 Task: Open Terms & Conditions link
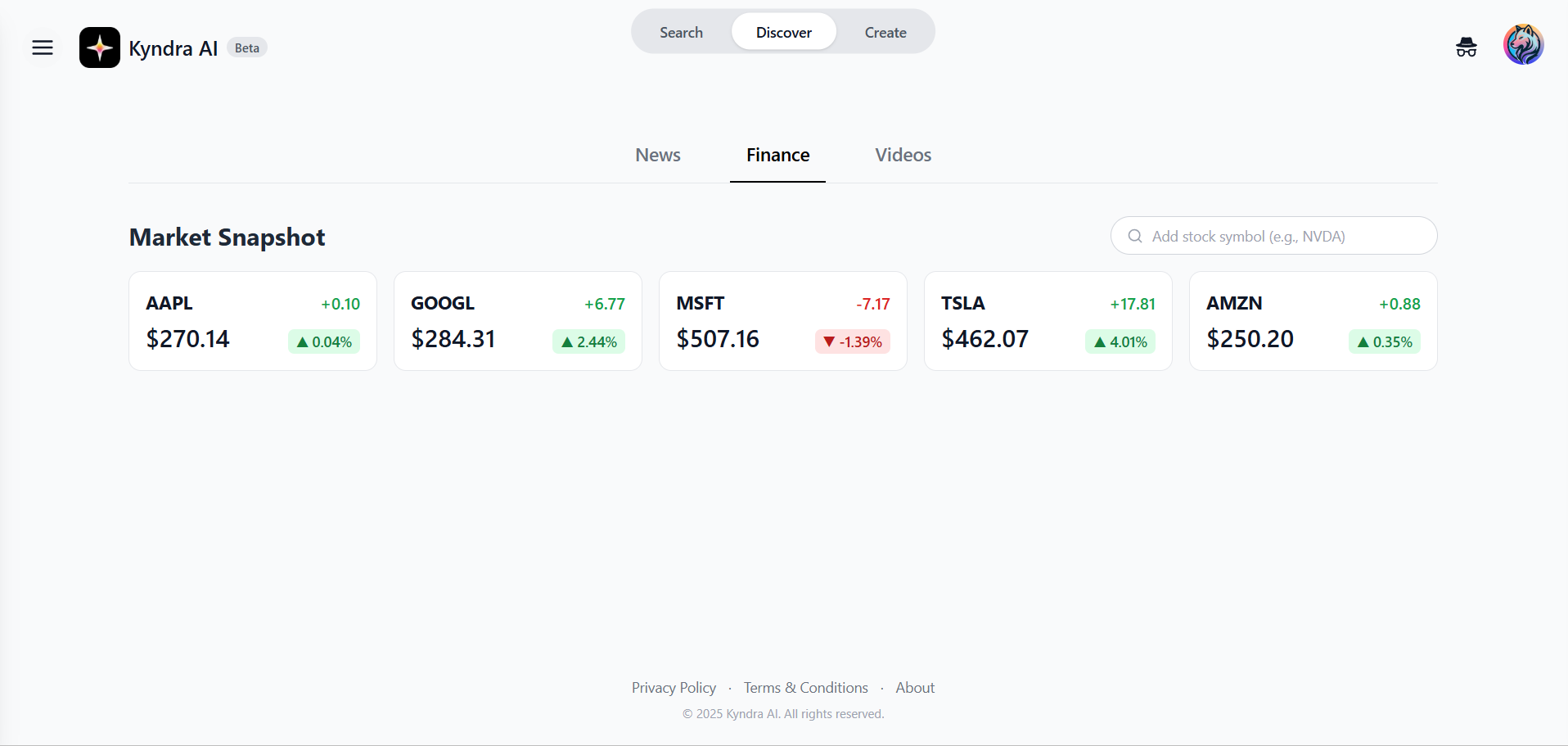tap(806, 688)
